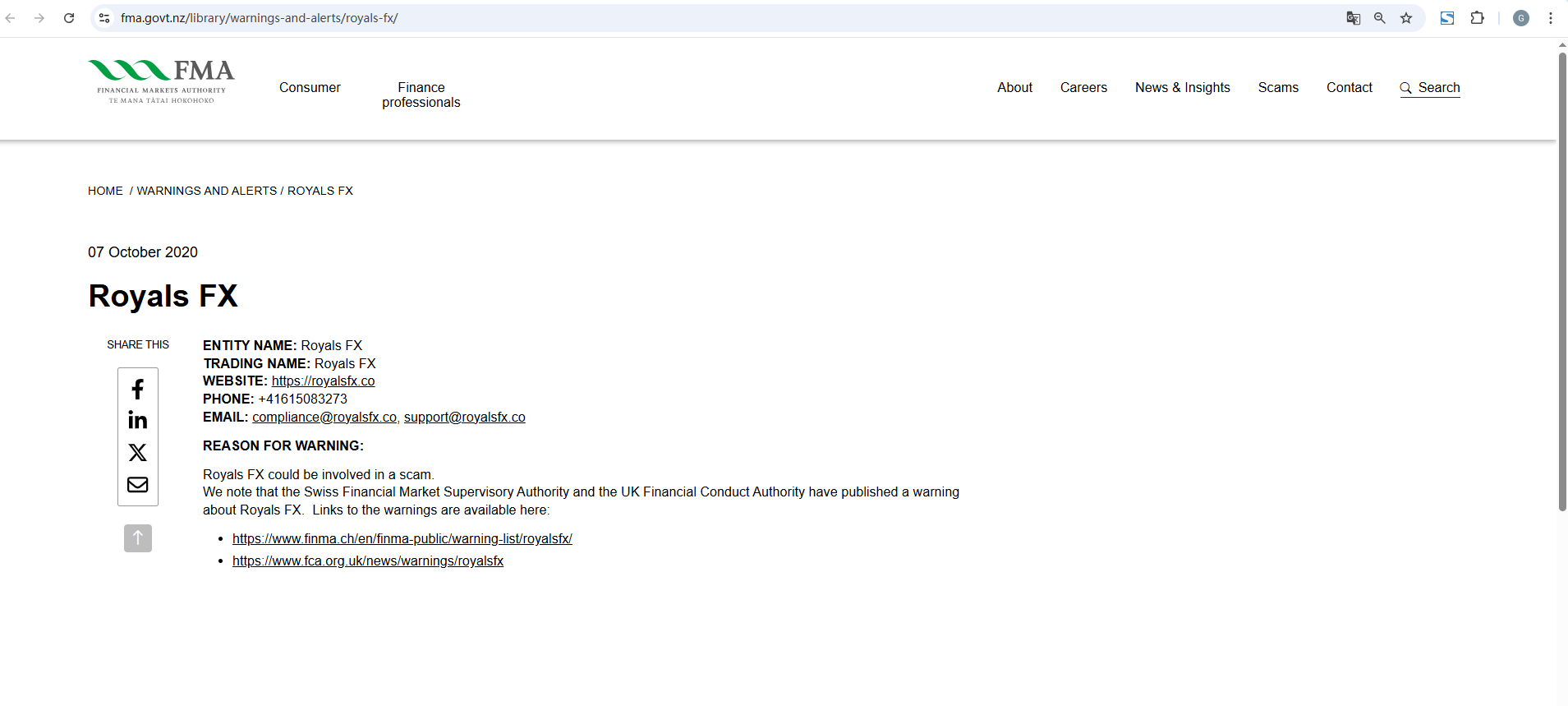Click the blue extension icon in toolbar
The width and height of the screenshot is (1568, 706).
[x=1447, y=18]
